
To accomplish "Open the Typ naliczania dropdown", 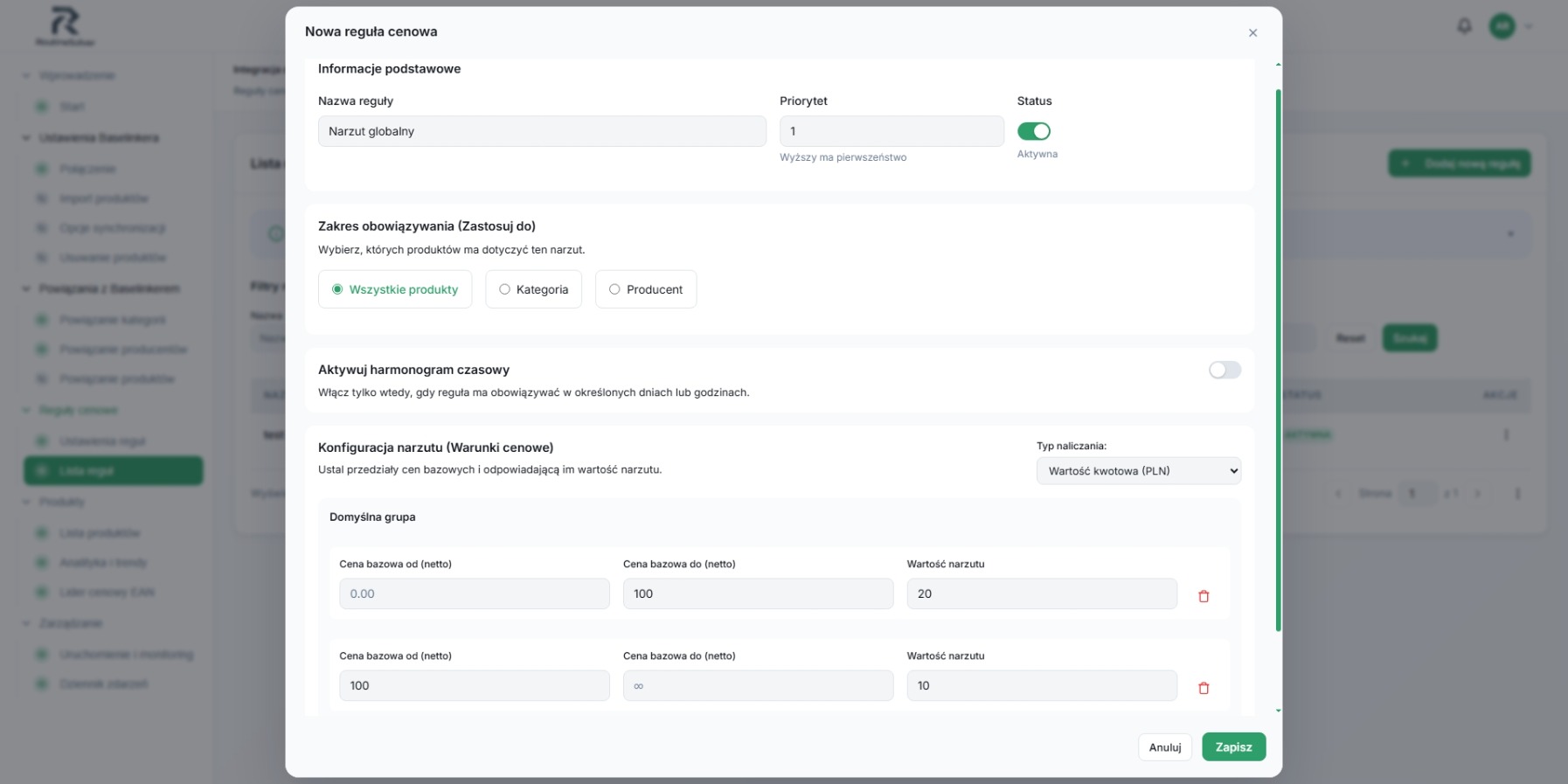I will click(1139, 470).
